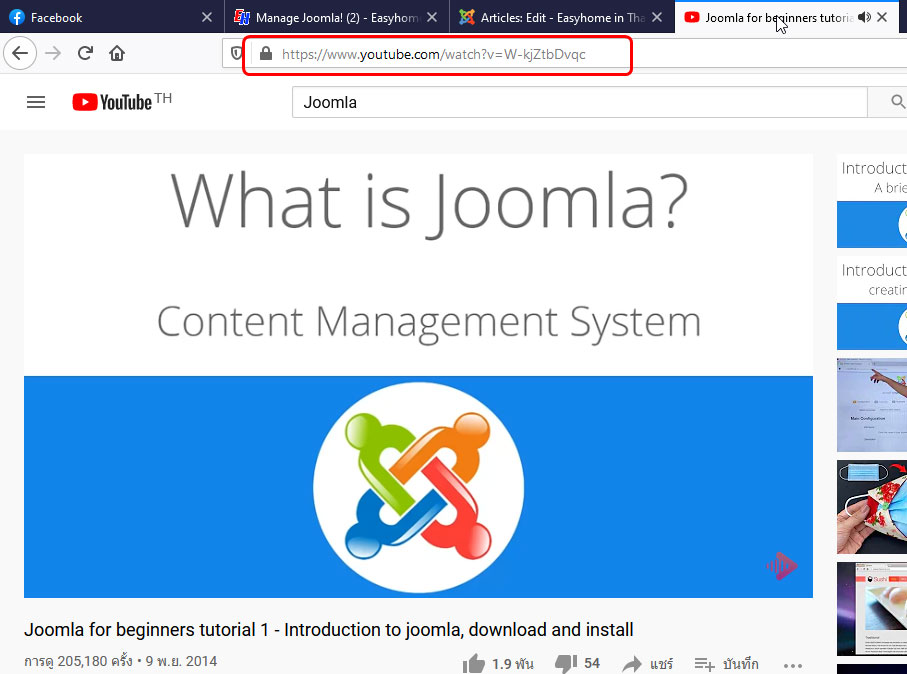Image resolution: width=907 pixels, height=674 pixels.
Task: Like the video with thumbs up
Action: pos(473,663)
